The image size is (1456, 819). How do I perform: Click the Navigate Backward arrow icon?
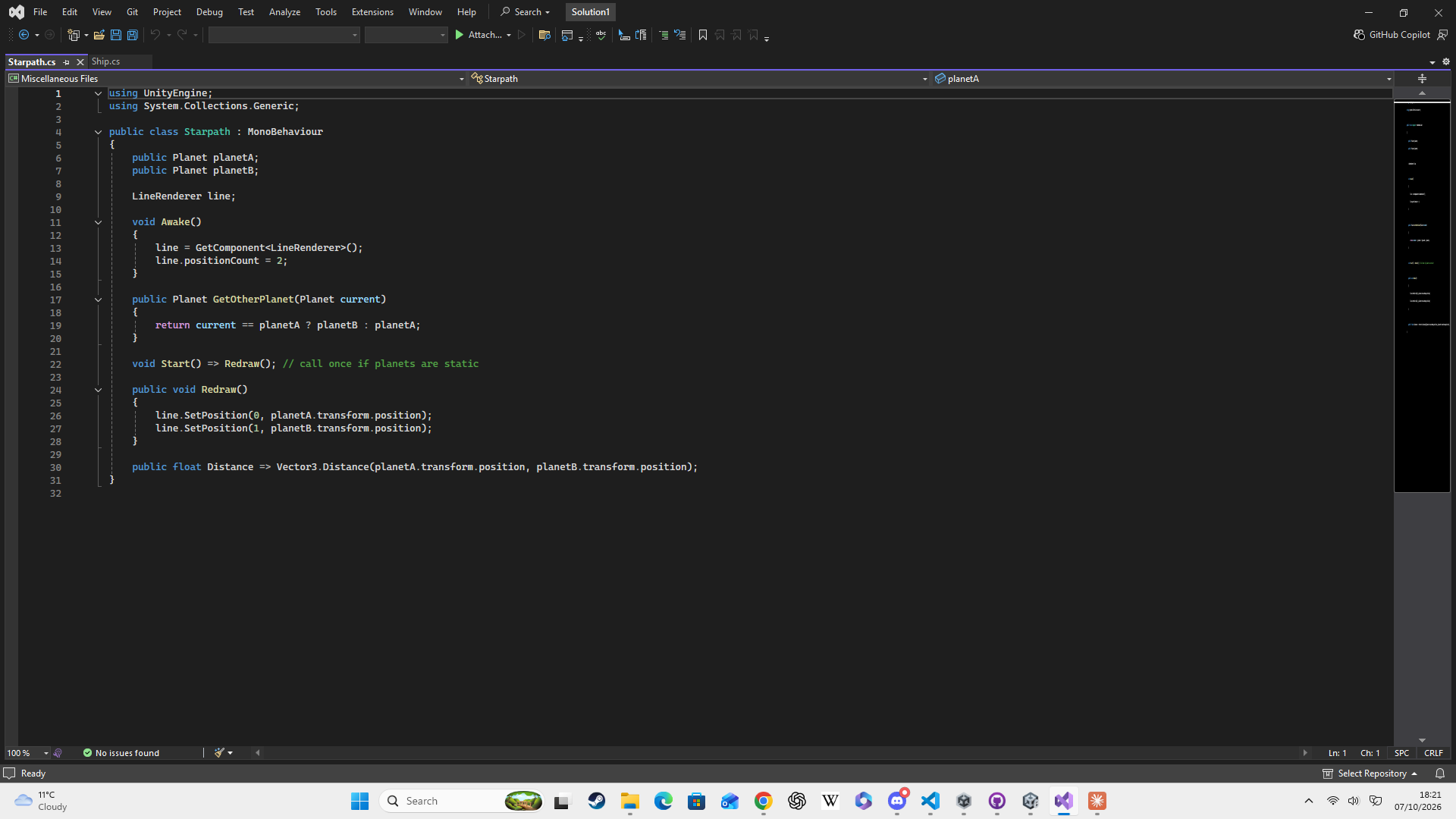24,35
